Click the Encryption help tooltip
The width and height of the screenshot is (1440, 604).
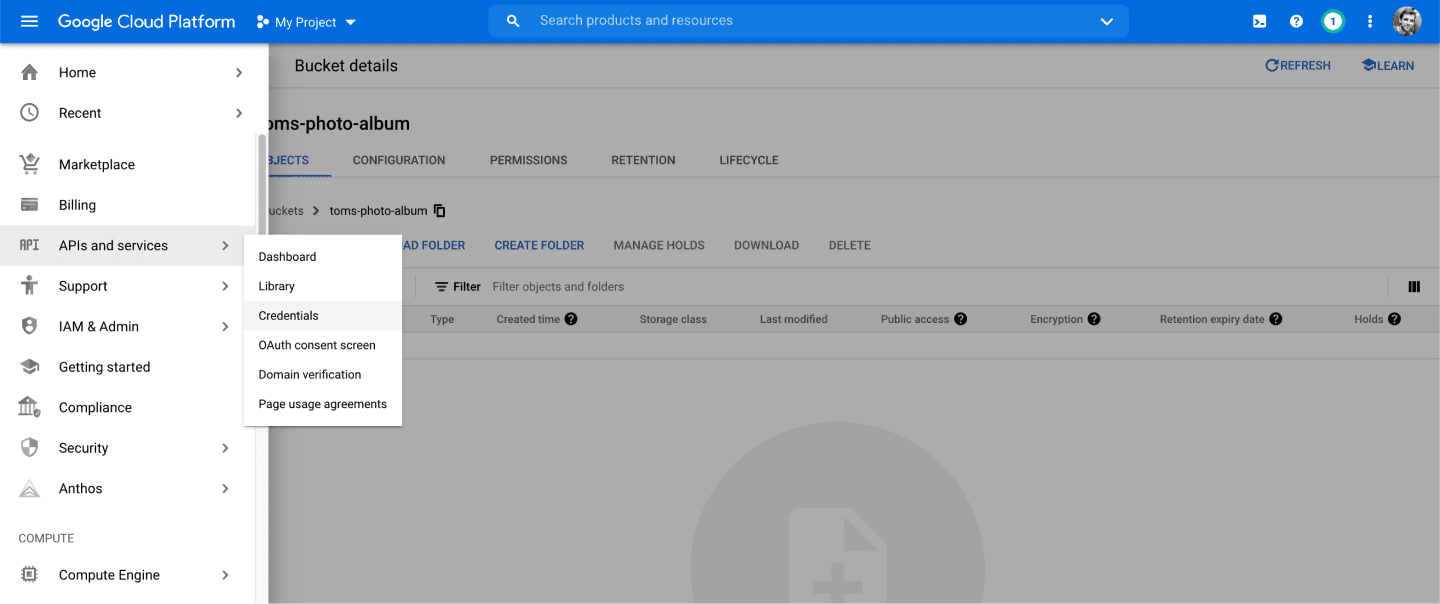pyautogui.click(x=1093, y=318)
